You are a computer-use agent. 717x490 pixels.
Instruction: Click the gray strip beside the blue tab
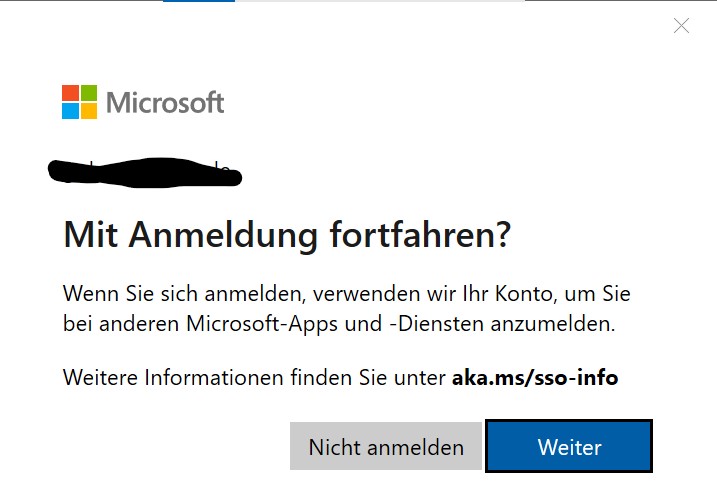click(380, 1)
